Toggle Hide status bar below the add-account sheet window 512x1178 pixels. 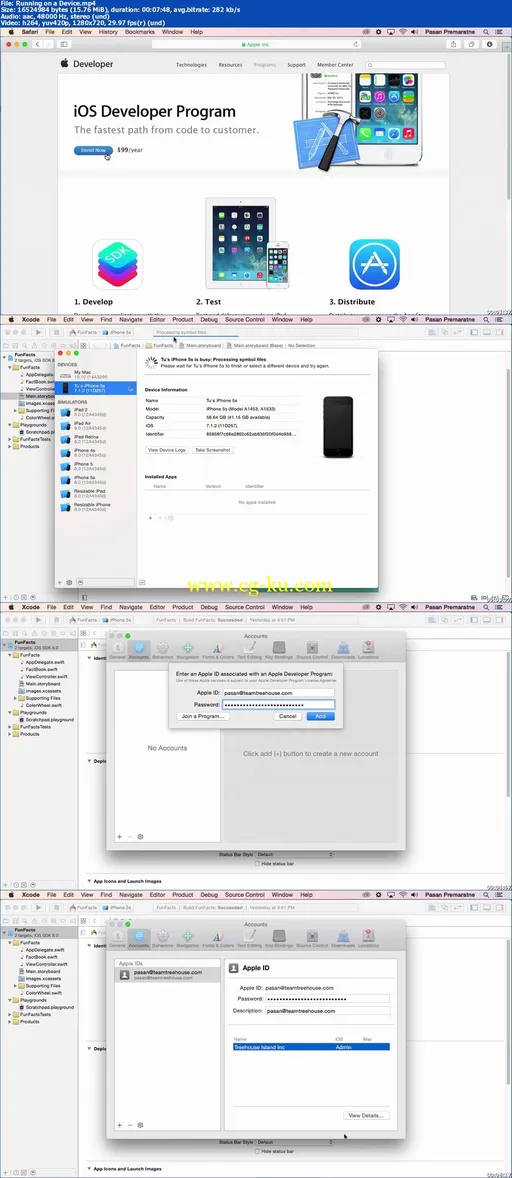(x=258, y=864)
